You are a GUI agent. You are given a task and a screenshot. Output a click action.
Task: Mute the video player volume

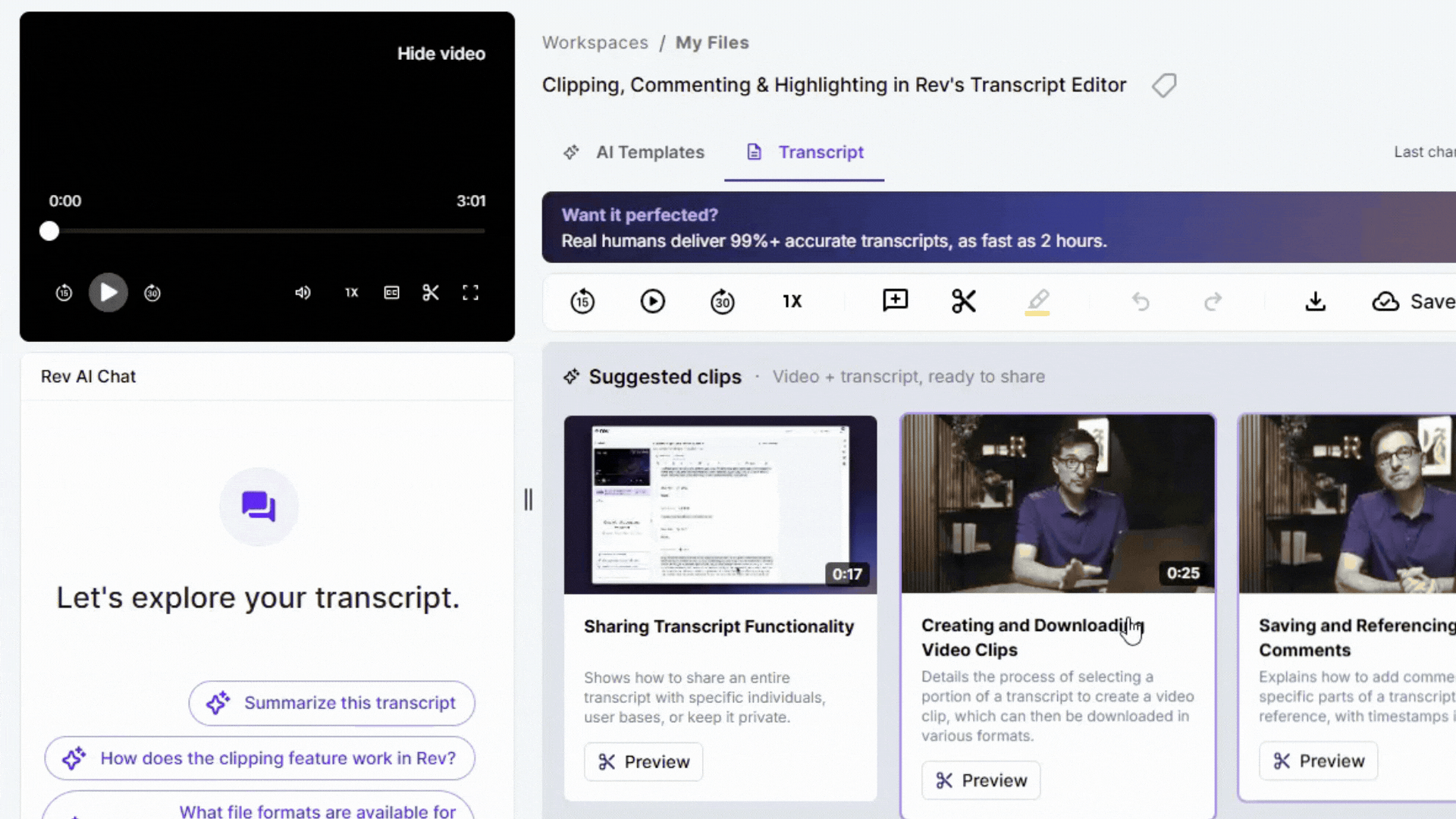coord(303,293)
